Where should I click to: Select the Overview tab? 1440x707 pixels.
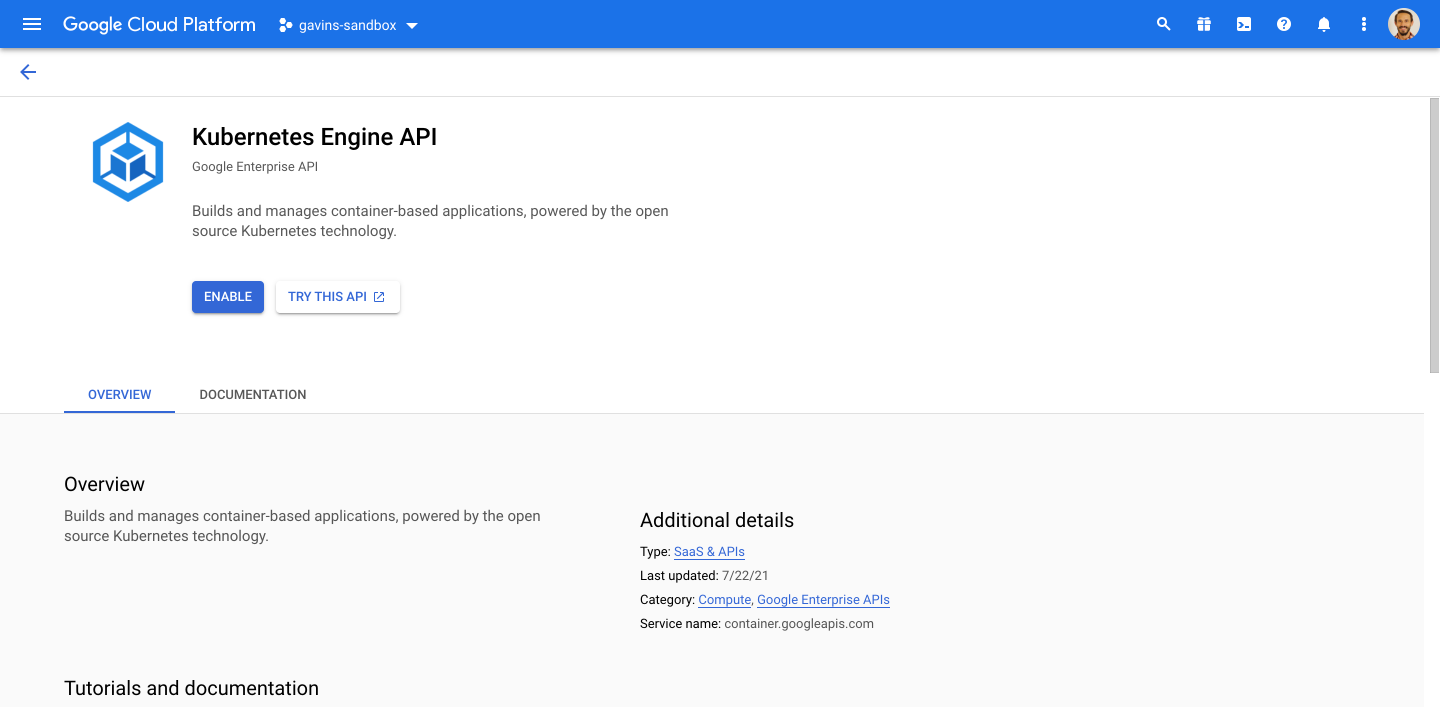click(120, 395)
